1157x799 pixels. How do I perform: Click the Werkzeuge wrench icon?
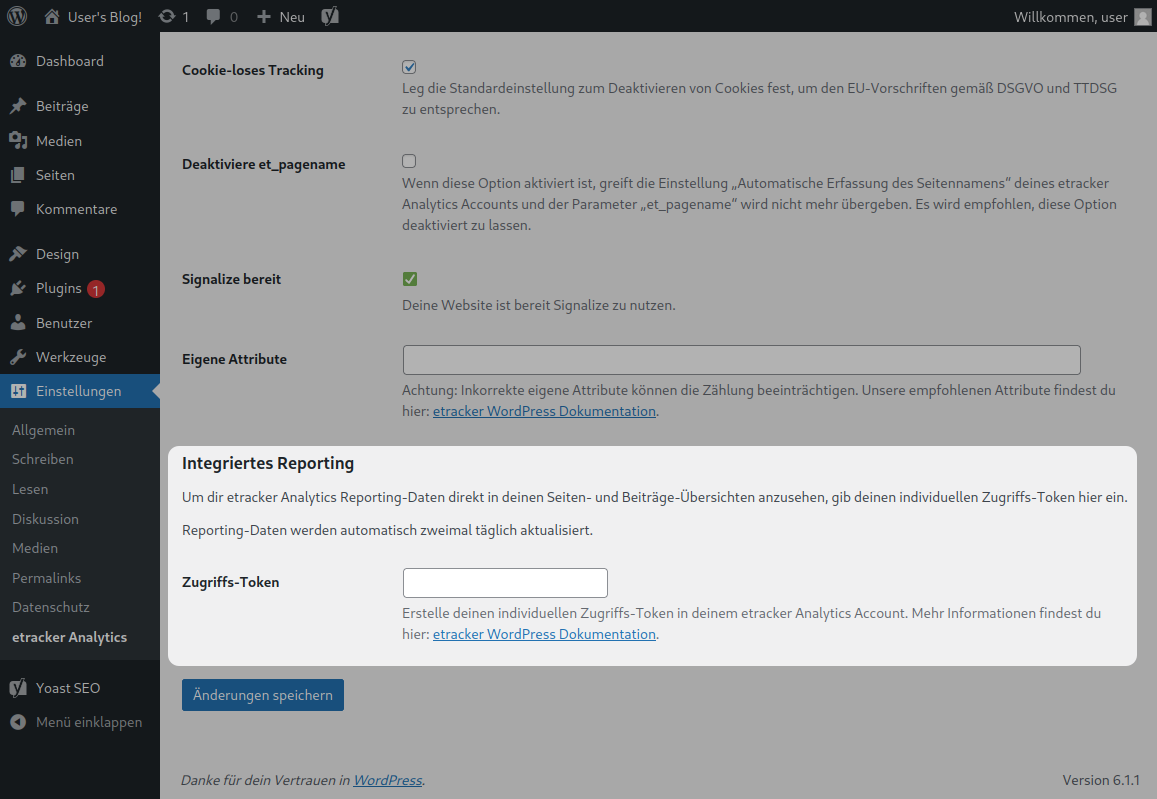(x=18, y=357)
